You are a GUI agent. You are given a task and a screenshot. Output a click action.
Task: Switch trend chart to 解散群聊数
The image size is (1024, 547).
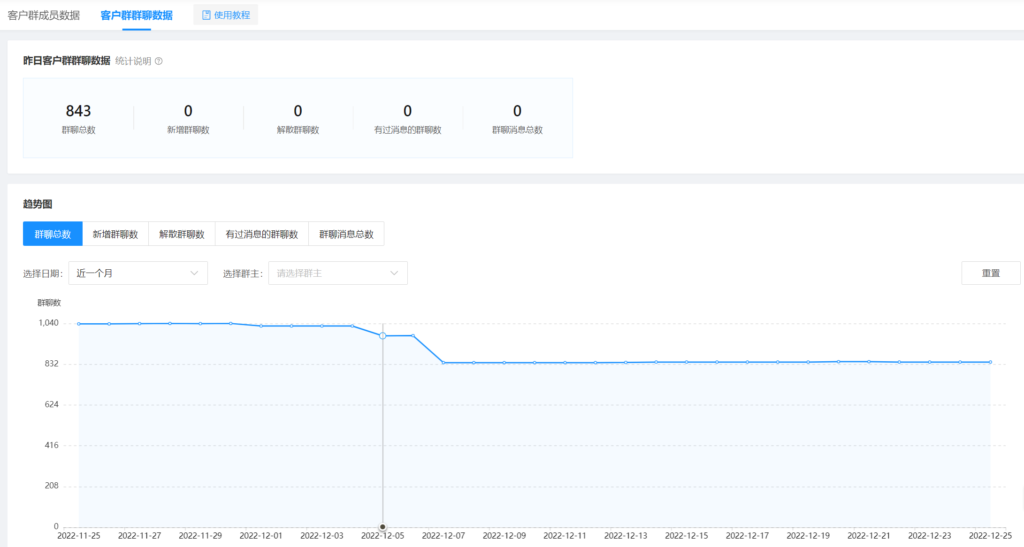click(182, 234)
